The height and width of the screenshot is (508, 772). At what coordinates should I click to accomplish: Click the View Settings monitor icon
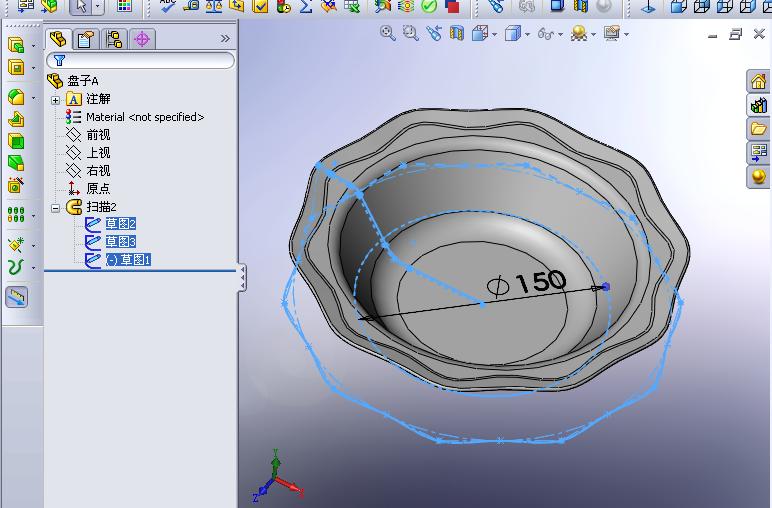pos(611,33)
